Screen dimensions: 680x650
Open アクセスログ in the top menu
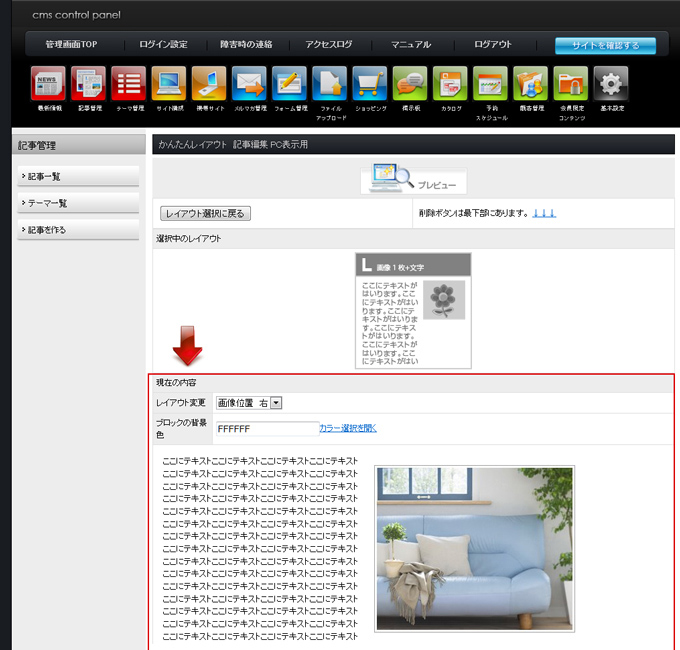point(329,45)
